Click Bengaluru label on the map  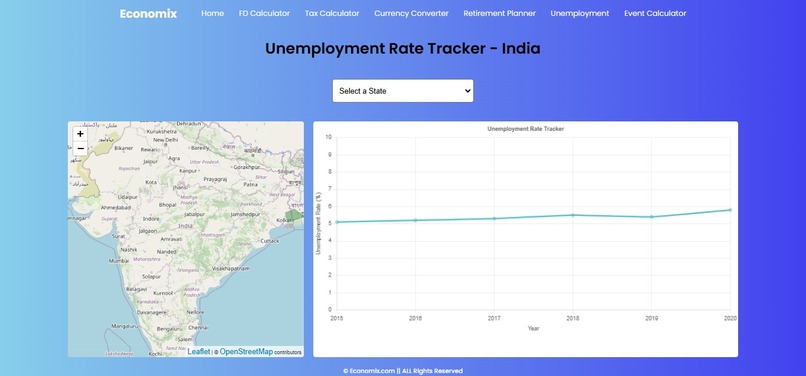(x=169, y=329)
